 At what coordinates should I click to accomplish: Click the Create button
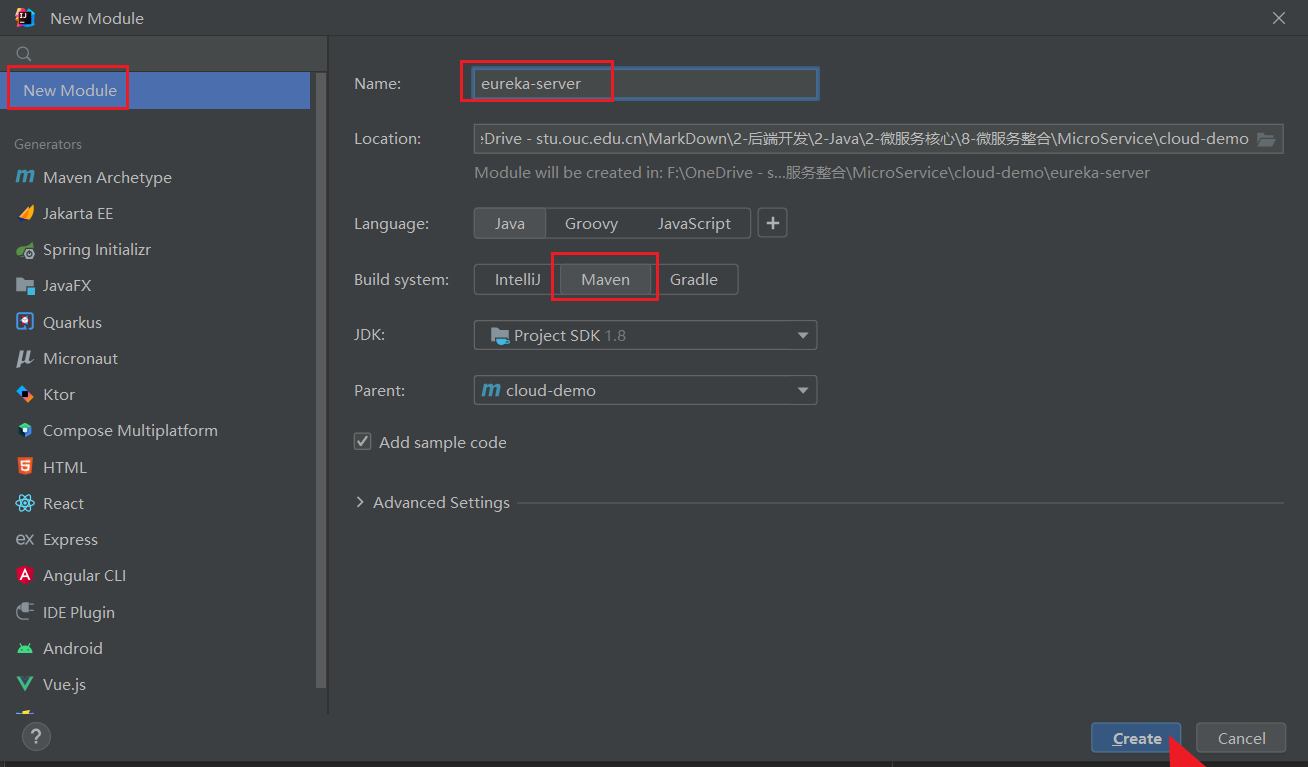(1137, 738)
